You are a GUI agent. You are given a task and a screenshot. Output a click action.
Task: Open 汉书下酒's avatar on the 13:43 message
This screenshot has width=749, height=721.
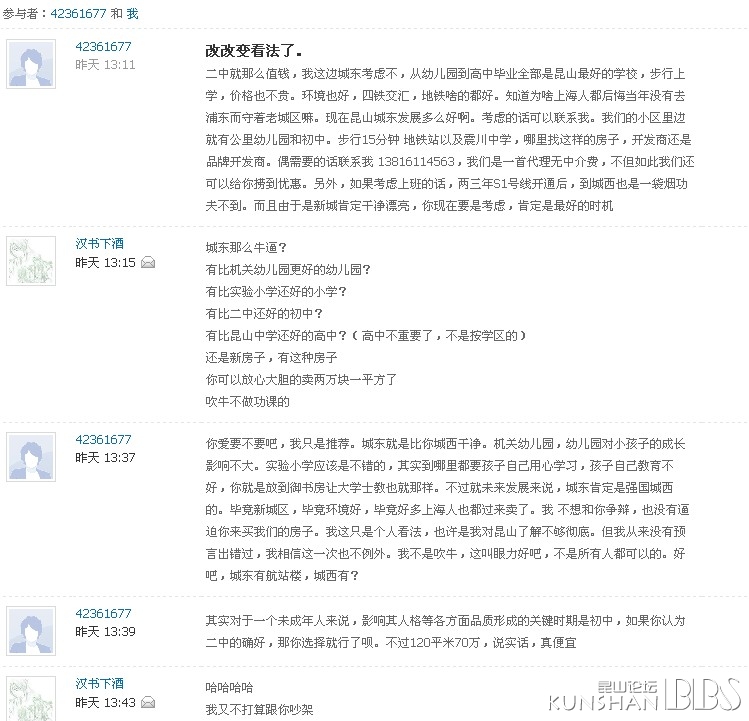tap(31, 698)
